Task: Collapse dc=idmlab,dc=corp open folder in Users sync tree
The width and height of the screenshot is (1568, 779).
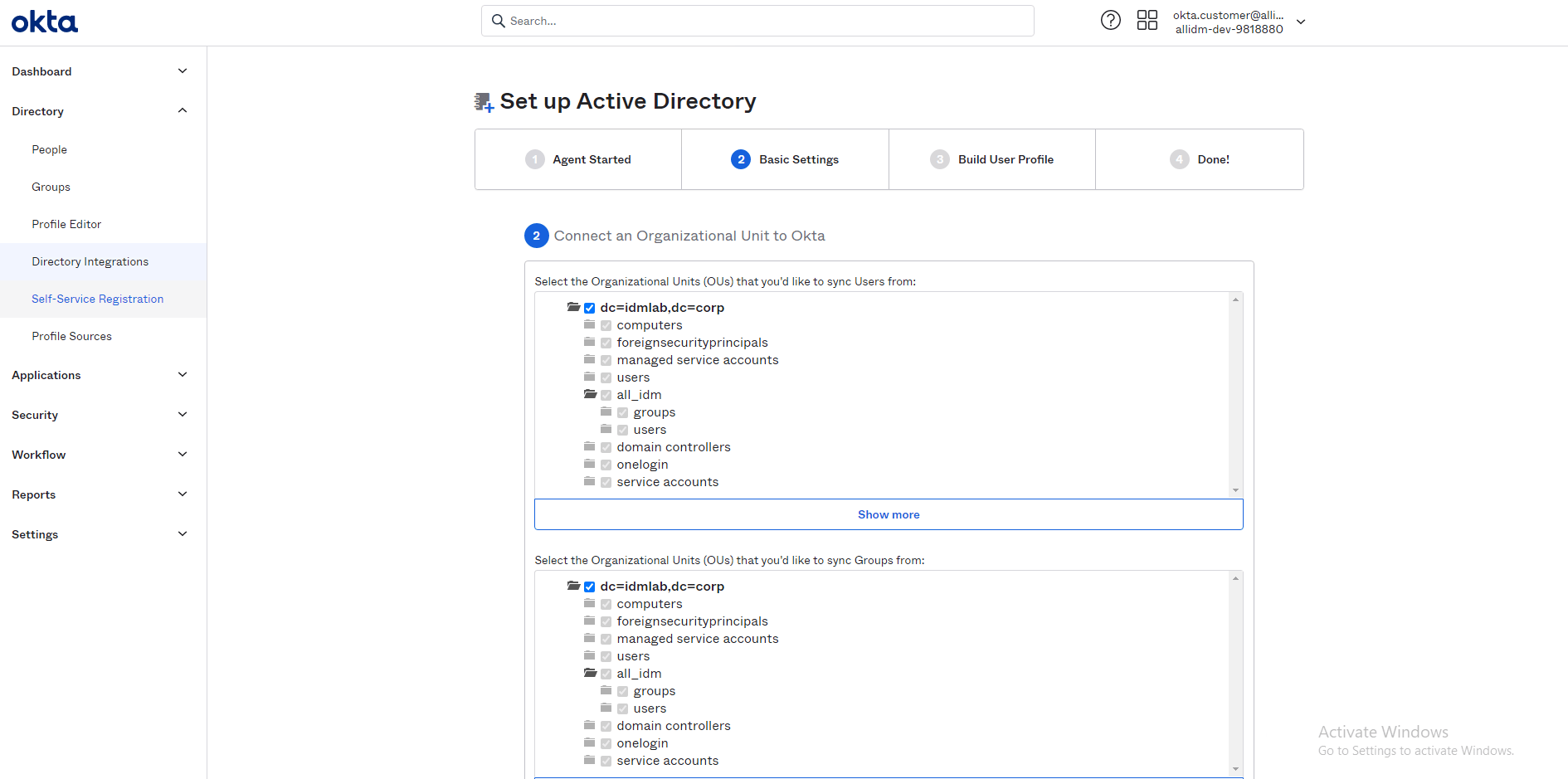Action: click(x=573, y=307)
